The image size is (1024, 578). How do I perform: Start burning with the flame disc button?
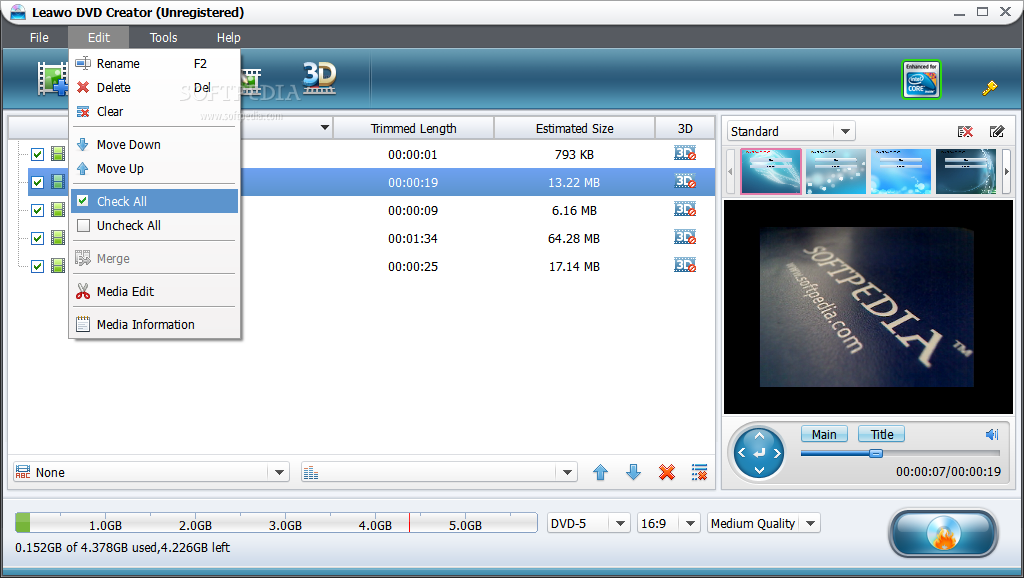944,532
